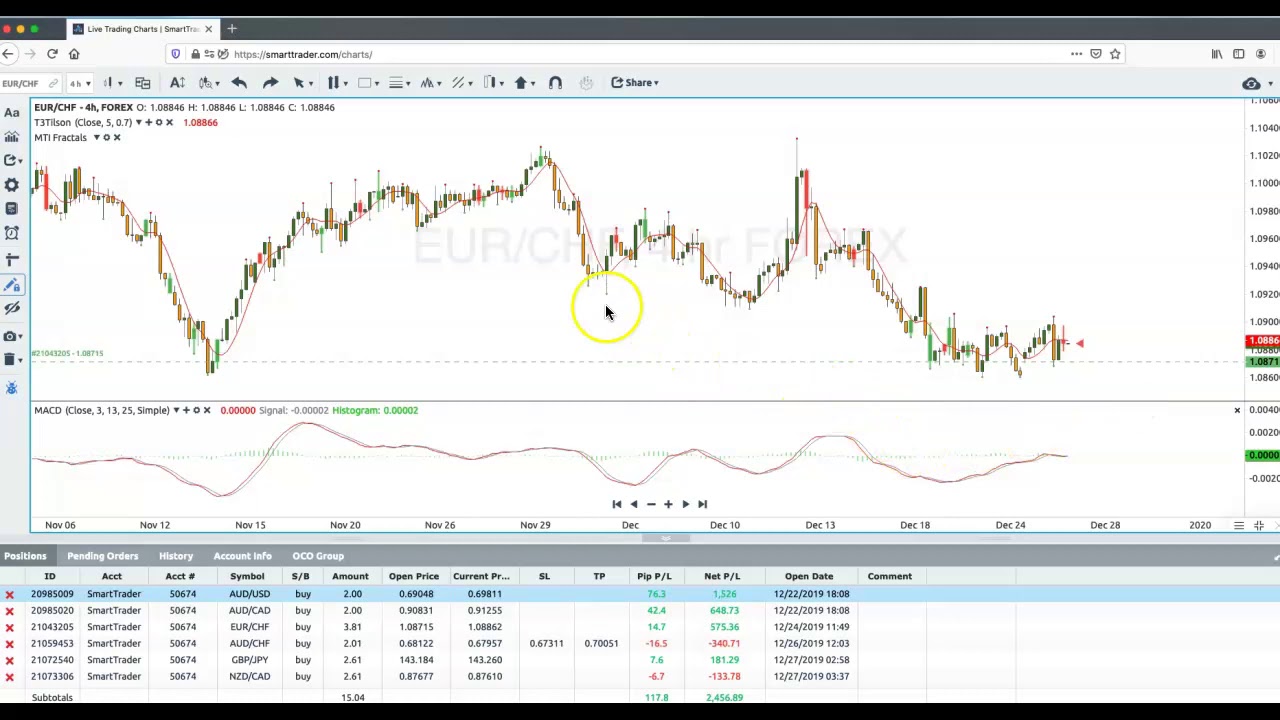1280x720 pixels.
Task: Open the Account Info tab
Action: [x=242, y=556]
